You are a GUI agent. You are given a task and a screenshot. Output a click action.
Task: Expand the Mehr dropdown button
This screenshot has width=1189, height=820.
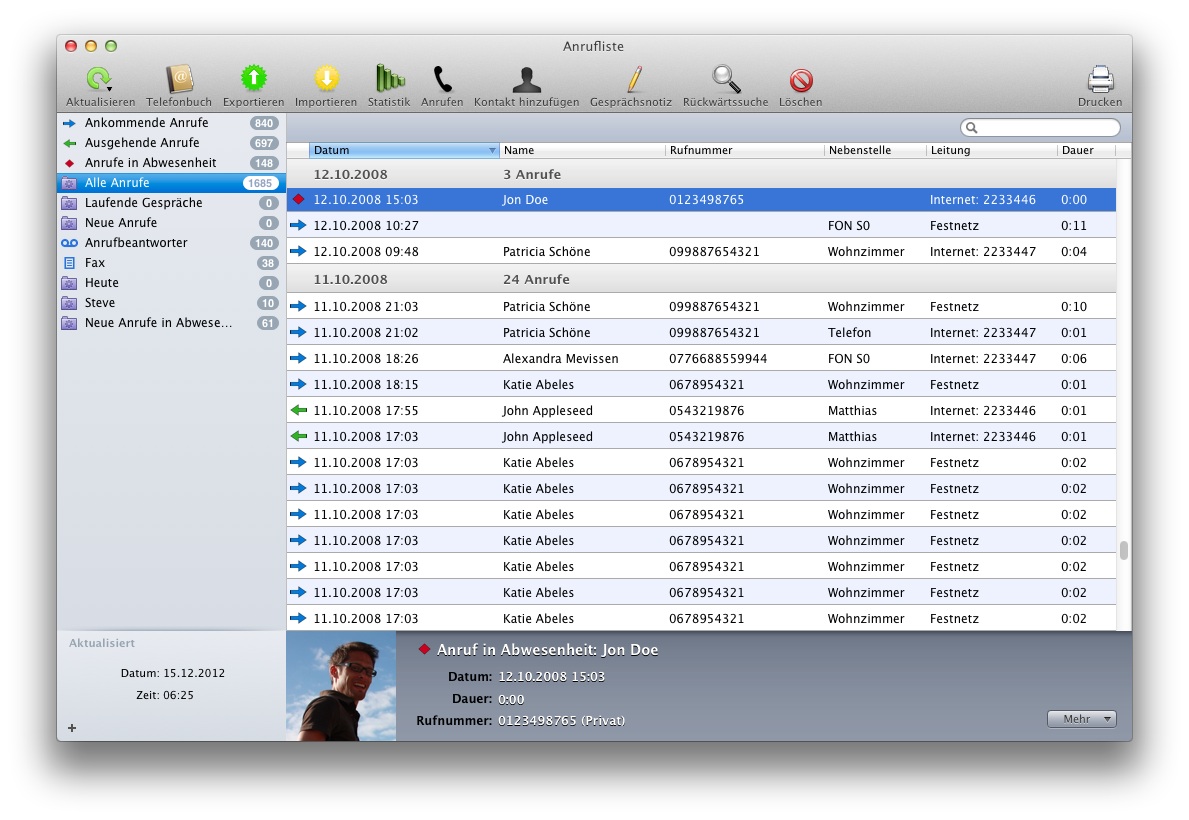click(x=1081, y=719)
